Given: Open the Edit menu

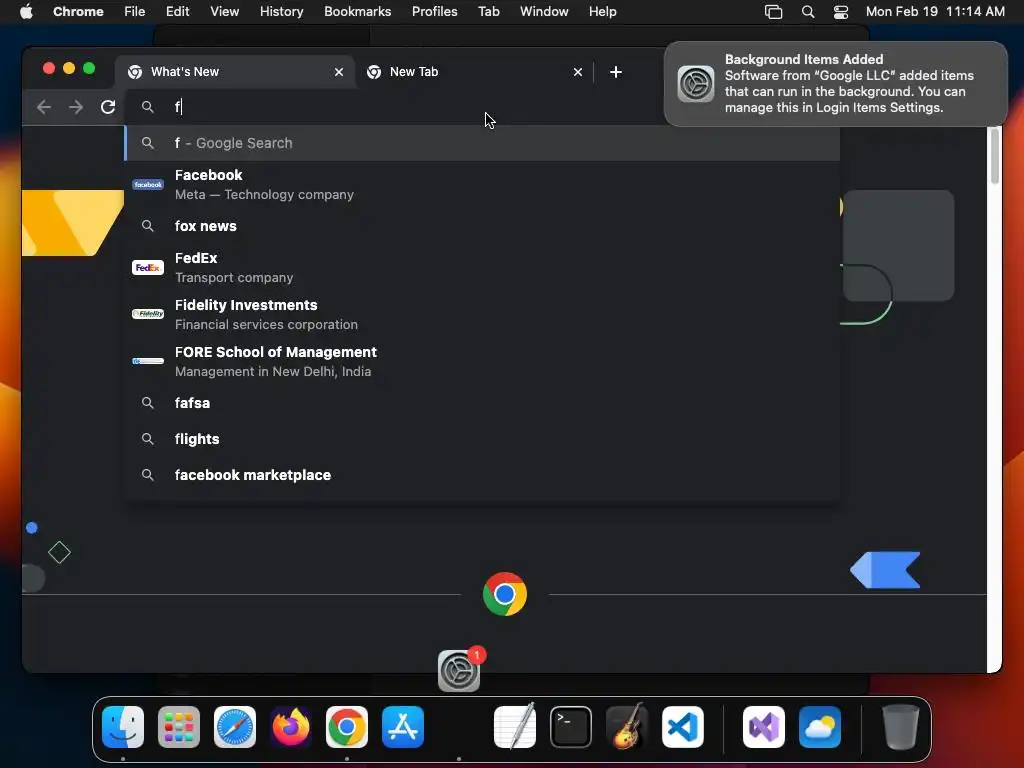Looking at the screenshot, I should [x=177, y=12].
